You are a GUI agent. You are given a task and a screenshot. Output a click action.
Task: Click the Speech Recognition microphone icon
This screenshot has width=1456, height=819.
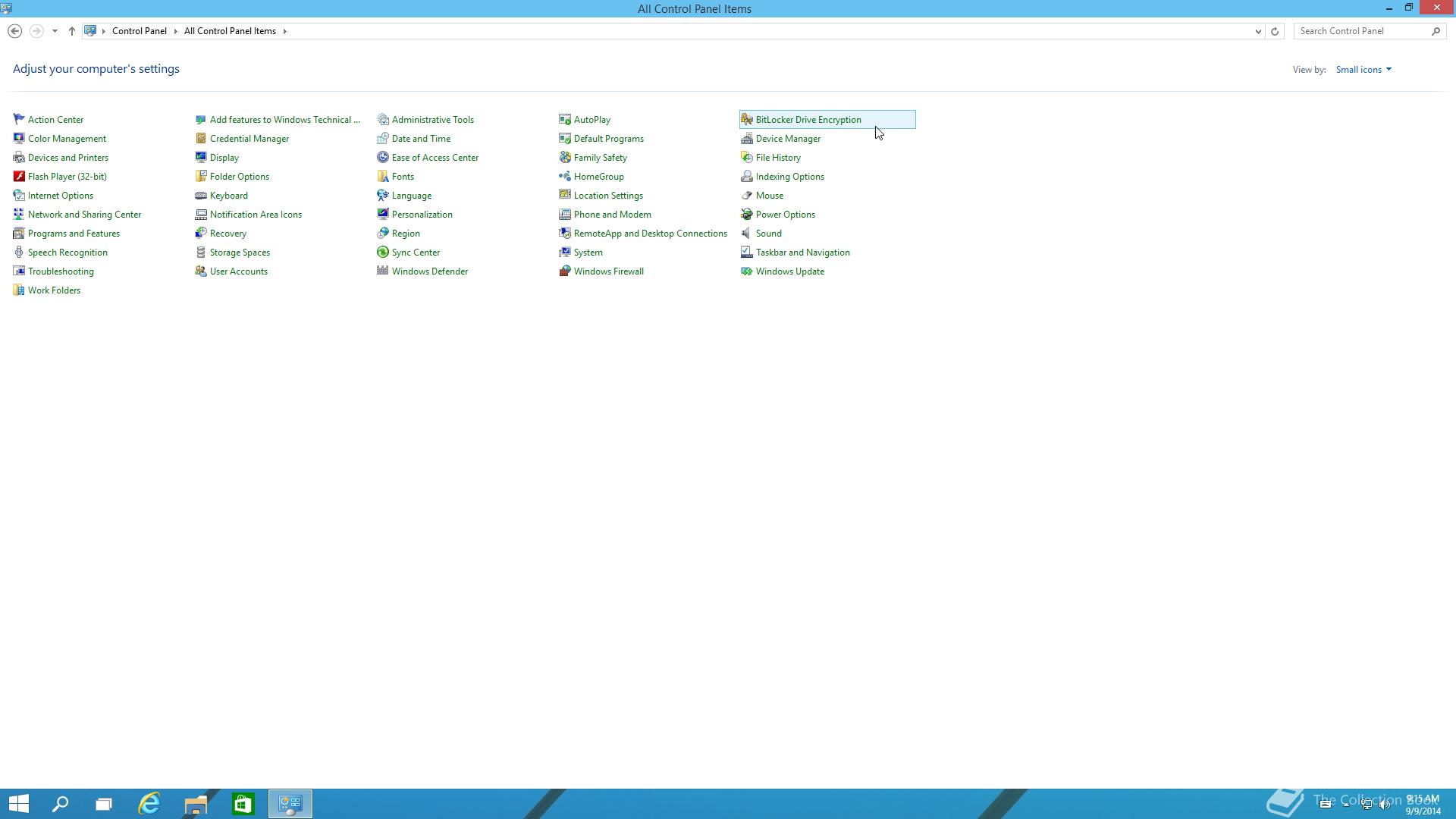(x=19, y=252)
